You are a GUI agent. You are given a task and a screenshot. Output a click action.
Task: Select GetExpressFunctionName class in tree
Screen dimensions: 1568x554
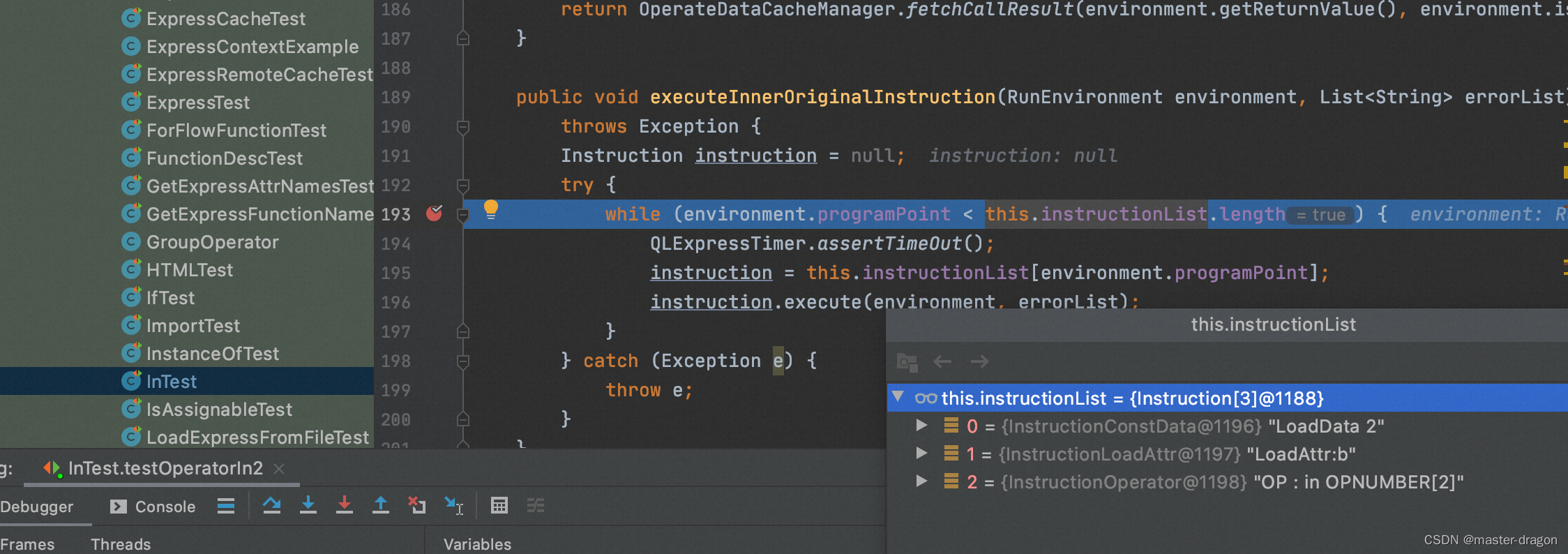tap(259, 214)
